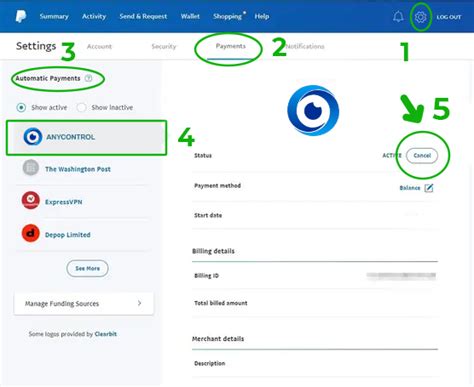The image size is (474, 387).
Task: Open the notifications bell icon
Action: pyautogui.click(x=398, y=16)
